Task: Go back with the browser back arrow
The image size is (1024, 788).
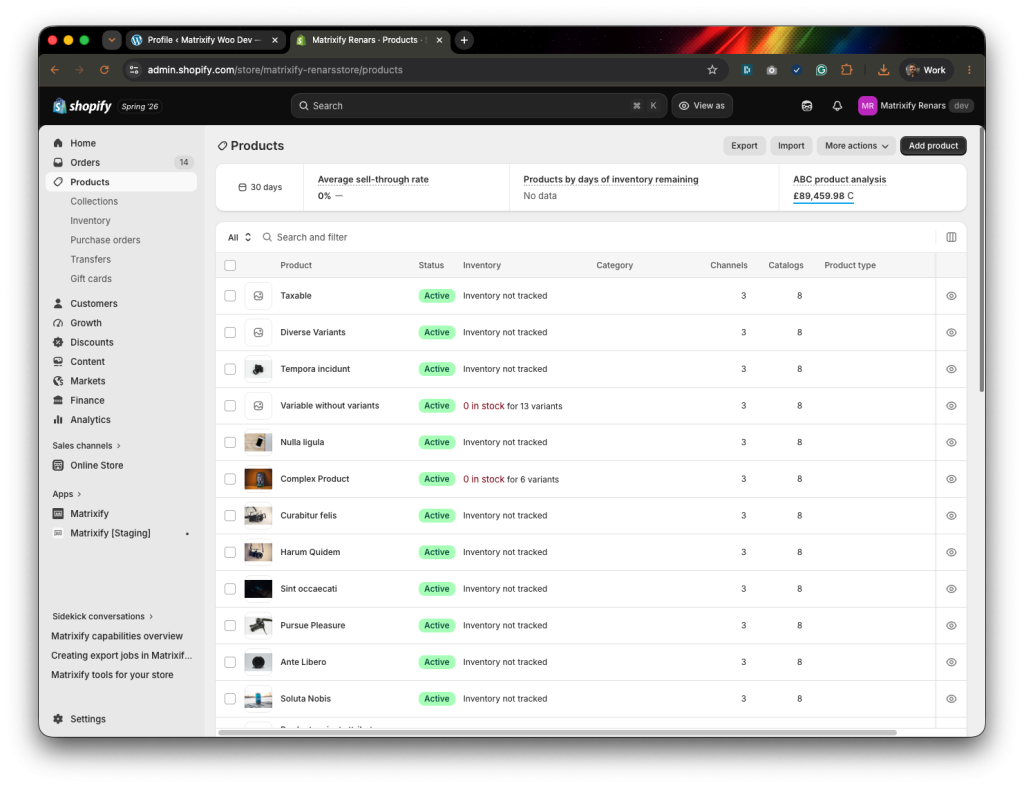Action: 55,70
